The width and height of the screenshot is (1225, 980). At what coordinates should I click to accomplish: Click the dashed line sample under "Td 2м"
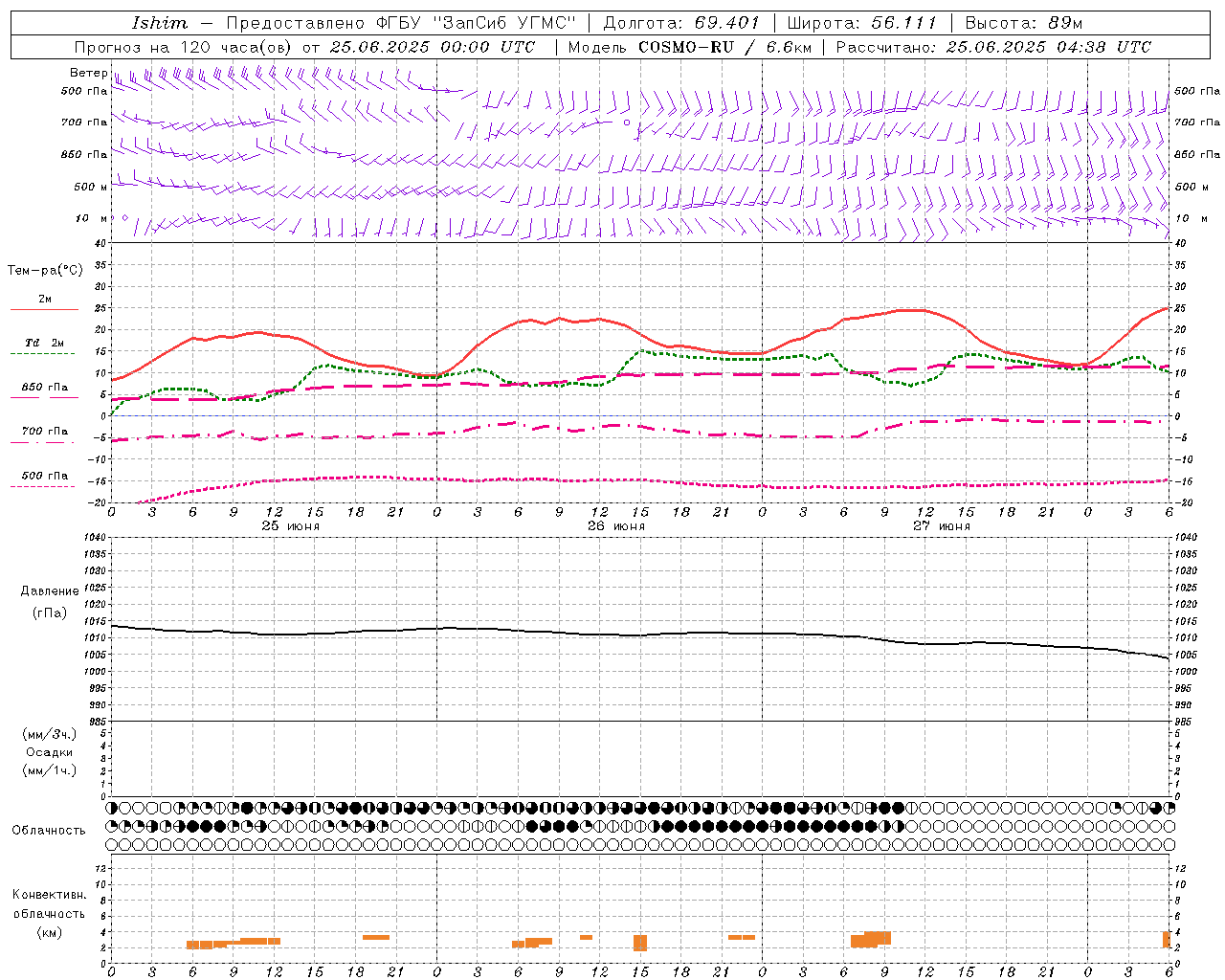[x=43, y=354]
